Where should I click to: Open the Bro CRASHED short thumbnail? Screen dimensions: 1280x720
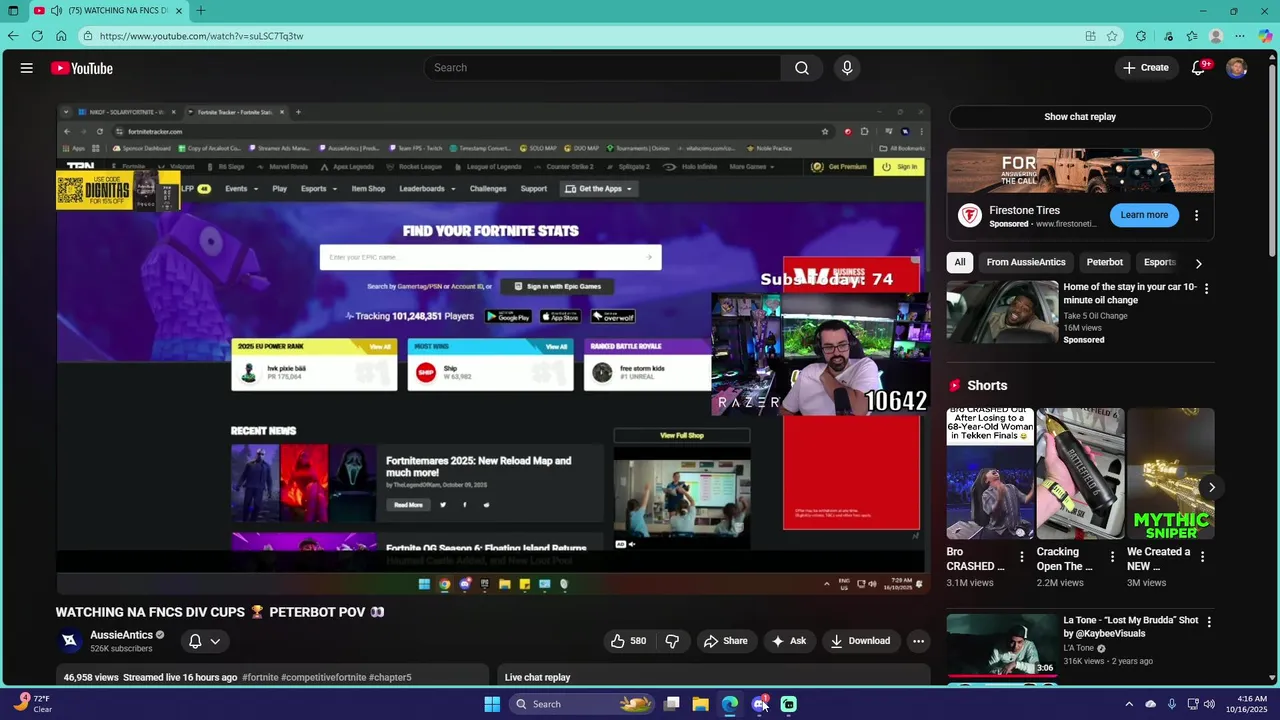[990, 473]
